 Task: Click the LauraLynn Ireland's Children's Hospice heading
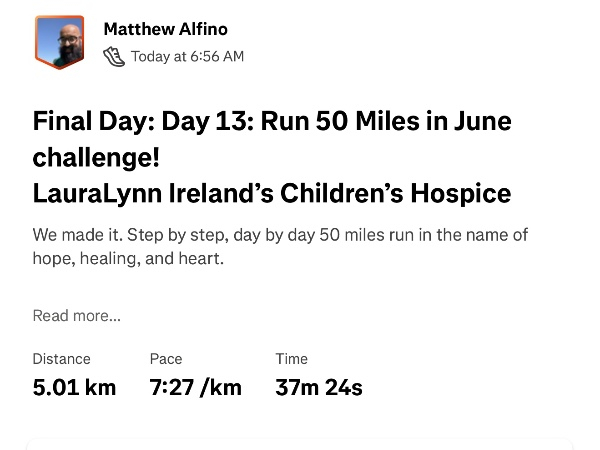pos(272,193)
